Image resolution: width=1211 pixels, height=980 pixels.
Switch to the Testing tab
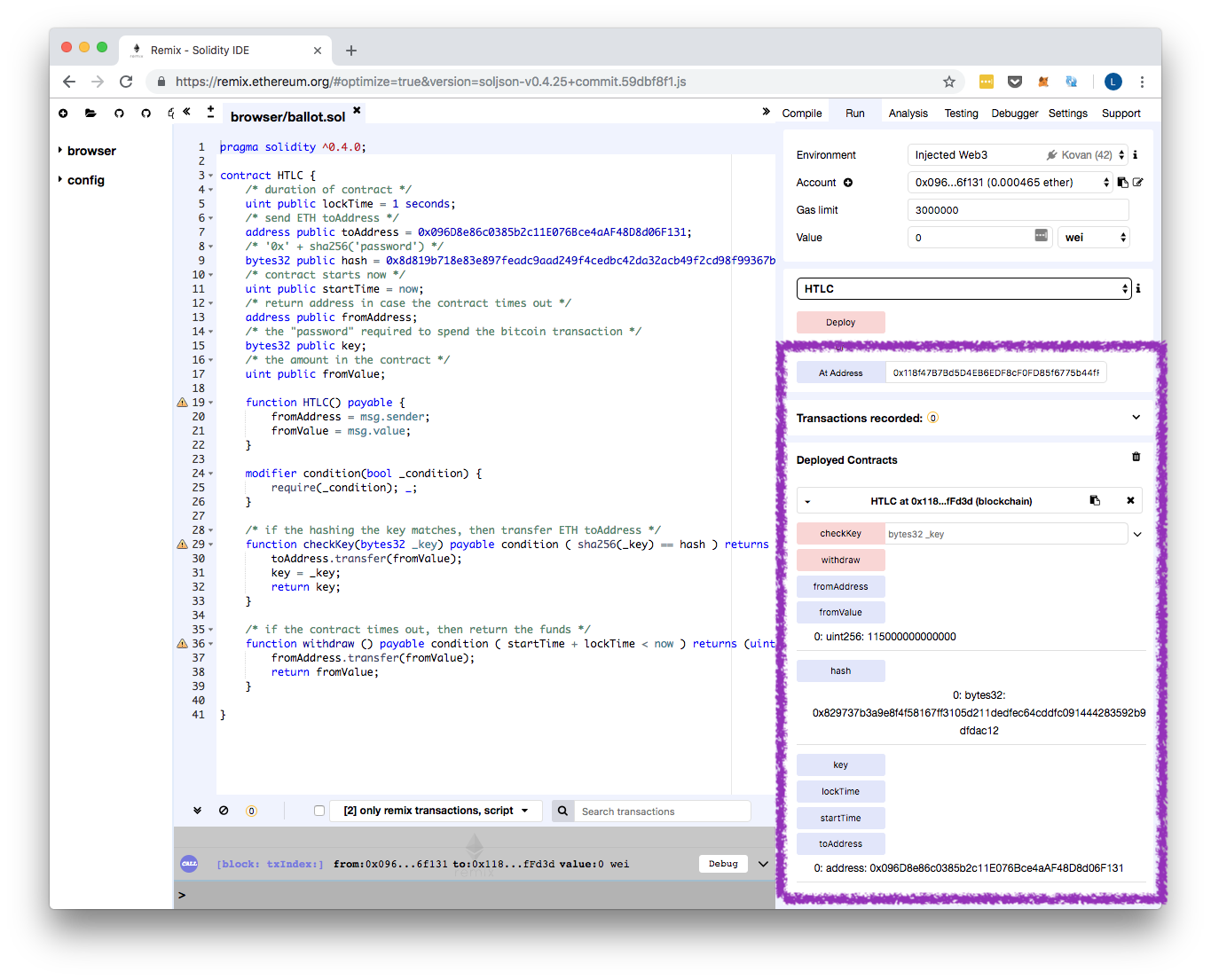[962, 114]
